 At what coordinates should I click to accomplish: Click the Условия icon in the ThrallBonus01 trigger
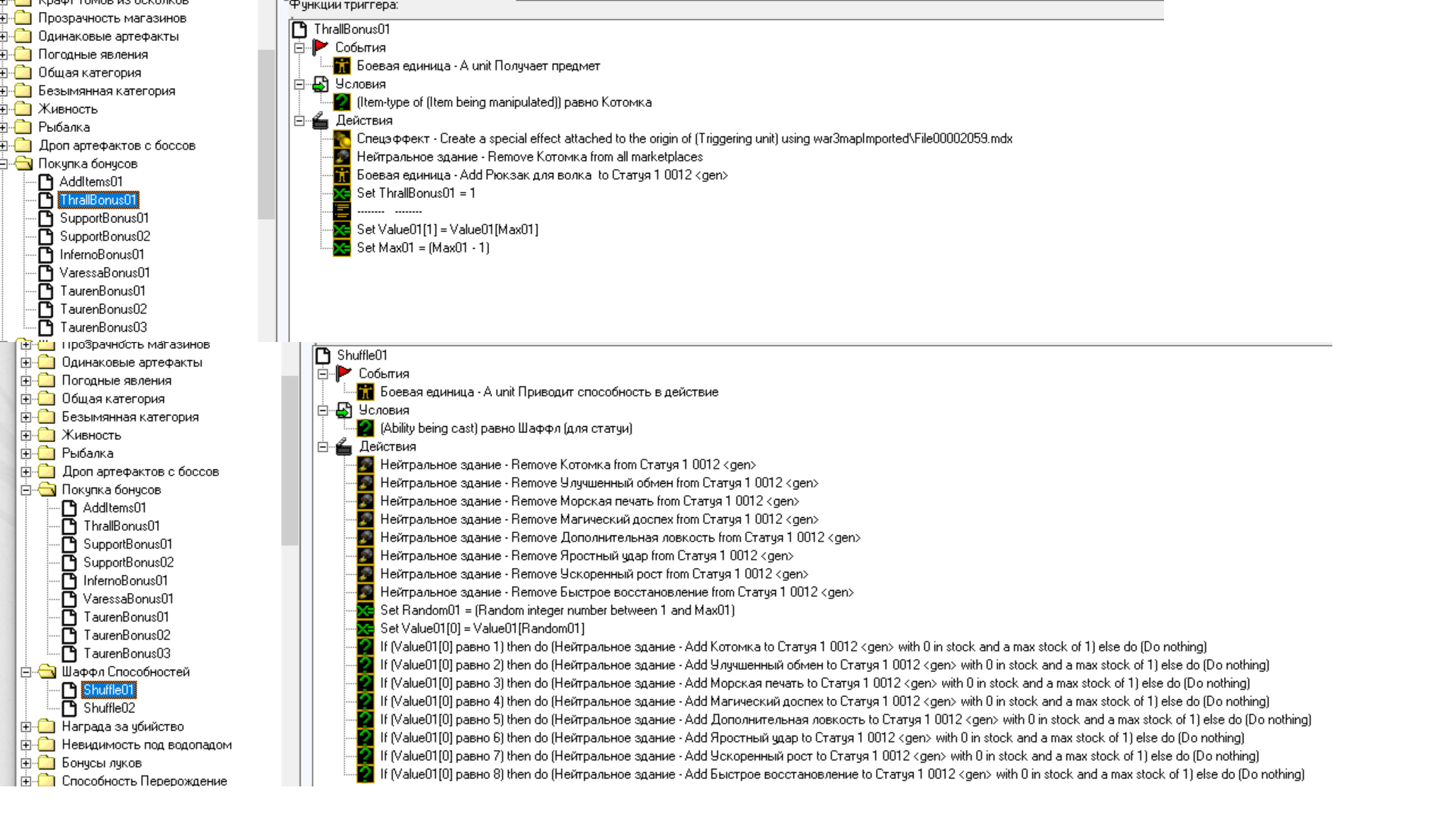321,84
